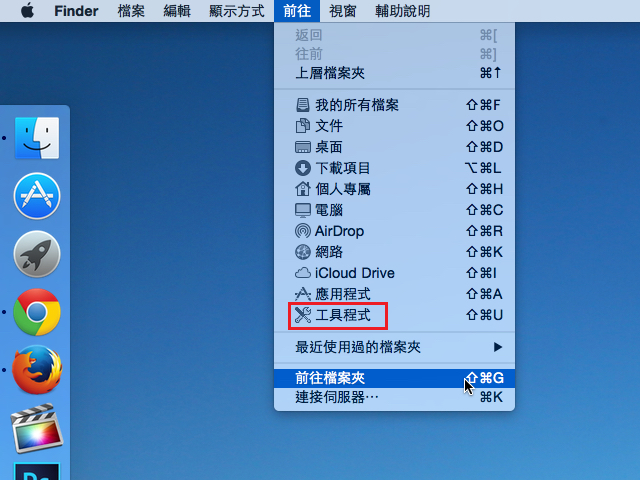Open the 顯示方式 menu
Viewport: 640px width, 480px height.
tap(237, 12)
